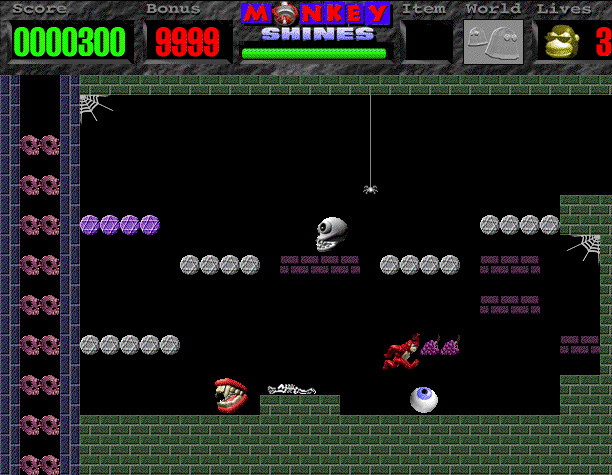Click the monkey face lives icon
Screen dimensions: 612x475
coord(562,41)
